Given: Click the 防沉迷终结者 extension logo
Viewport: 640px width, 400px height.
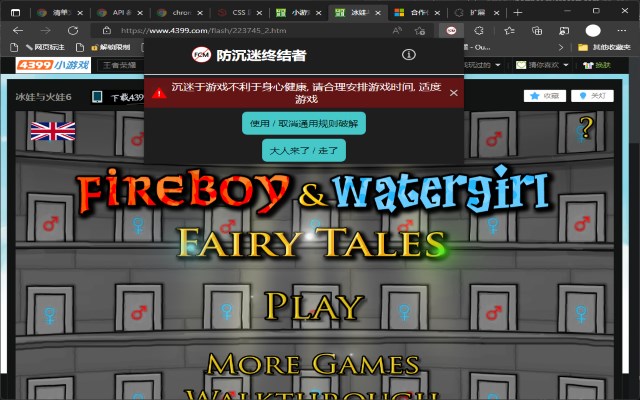Looking at the screenshot, I should (x=202, y=54).
